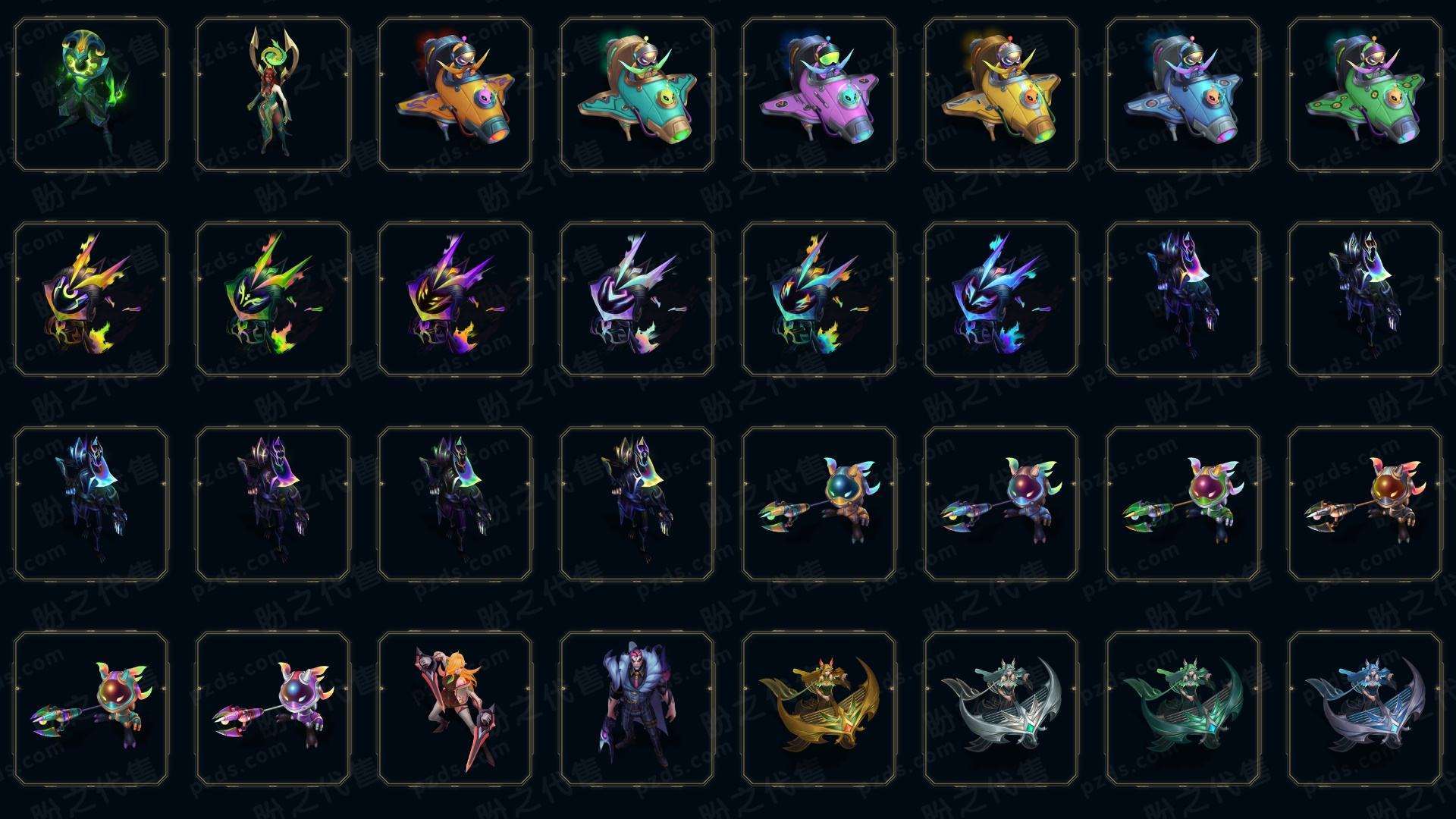Select the green glowing mage skin thumbnail
This screenshot has height=819, width=1456.
(91, 94)
